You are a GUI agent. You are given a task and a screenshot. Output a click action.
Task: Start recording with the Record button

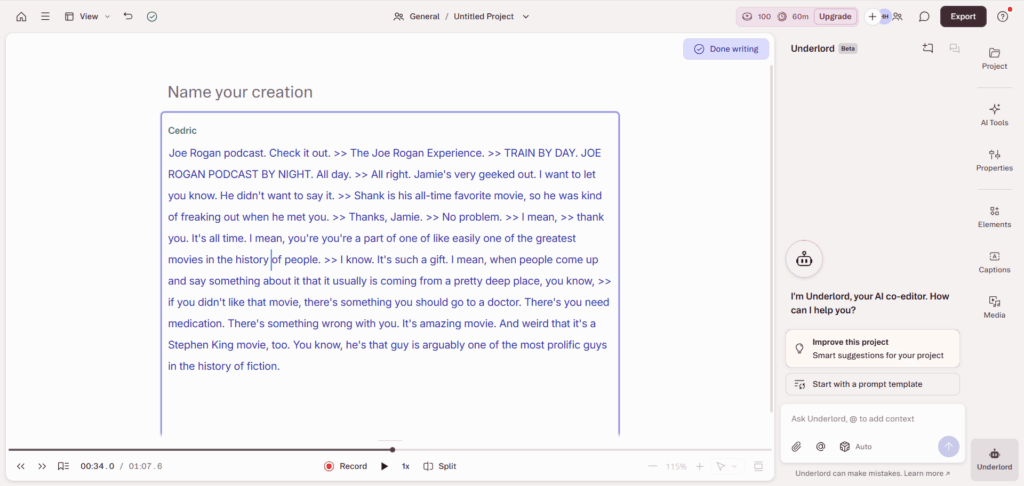[345, 466]
